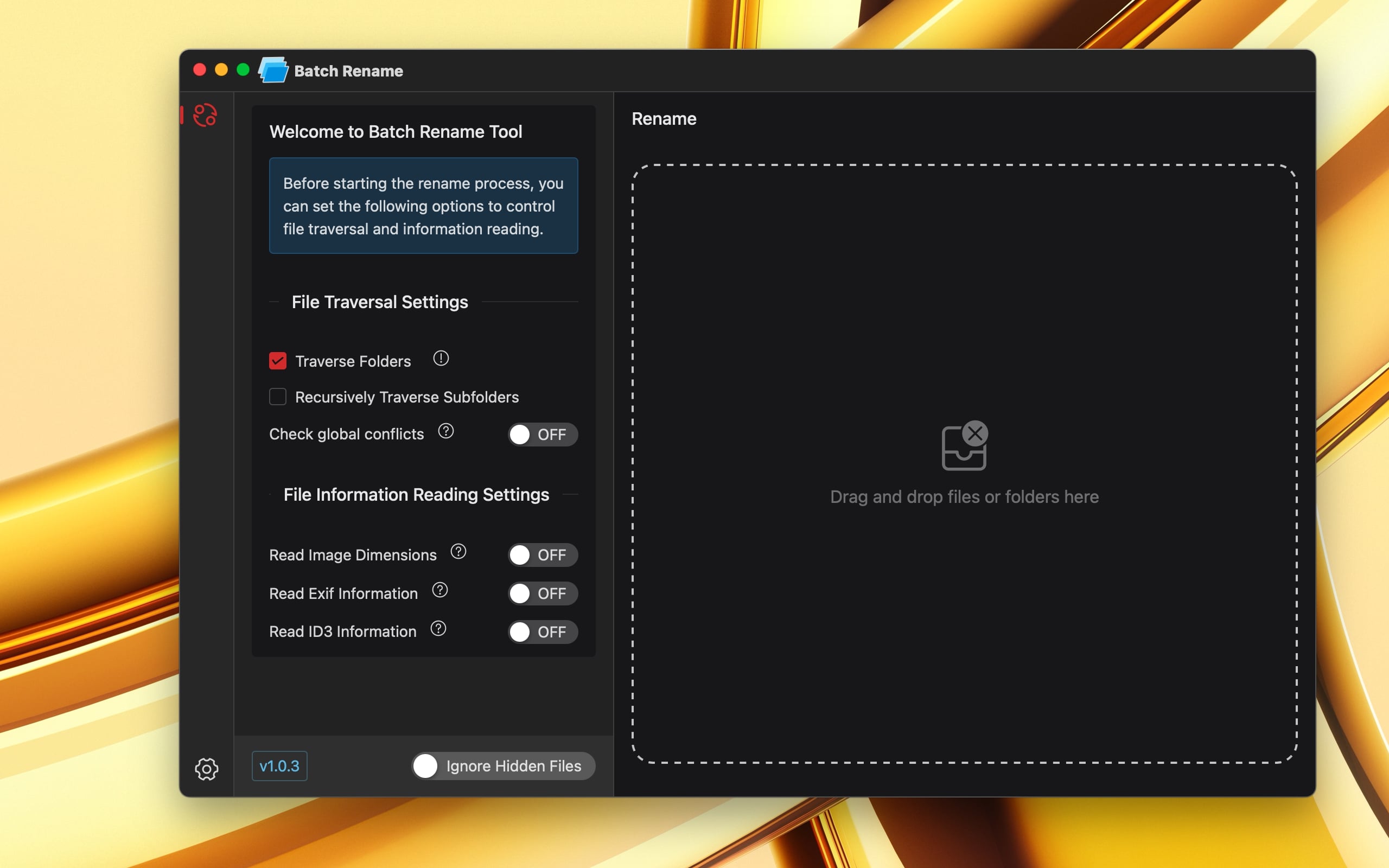The image size is (1389, 868).
Task: Click the help icon next to Read Image Dimensions
Action: (x=458, y=554)
